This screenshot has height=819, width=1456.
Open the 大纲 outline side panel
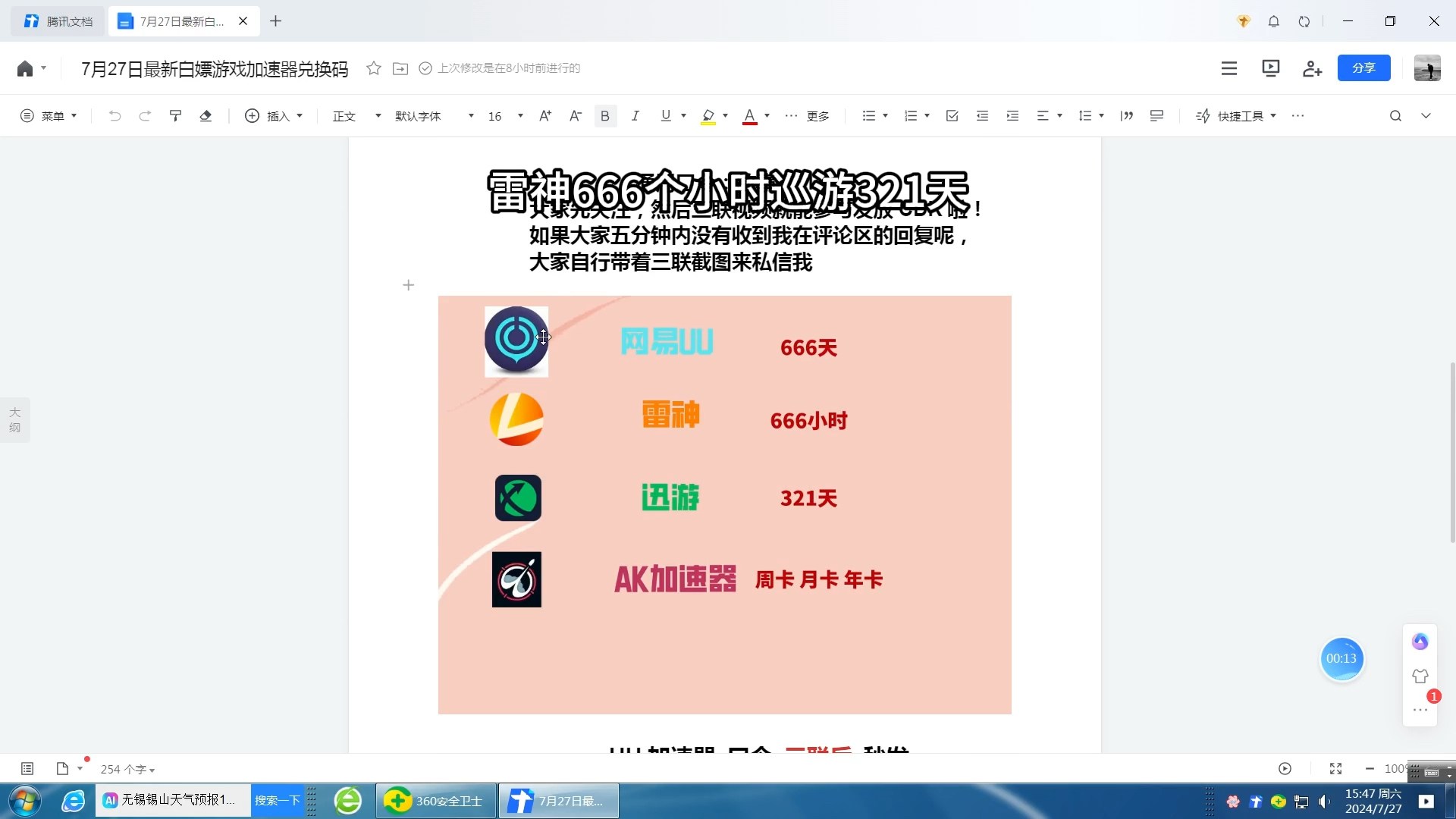14,420
